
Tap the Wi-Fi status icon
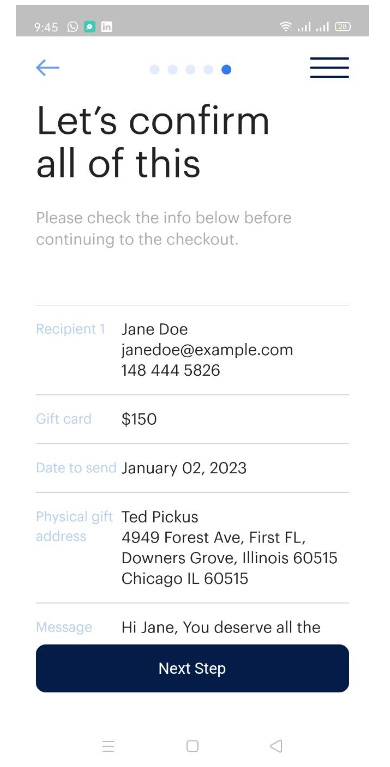pos(286,27)
